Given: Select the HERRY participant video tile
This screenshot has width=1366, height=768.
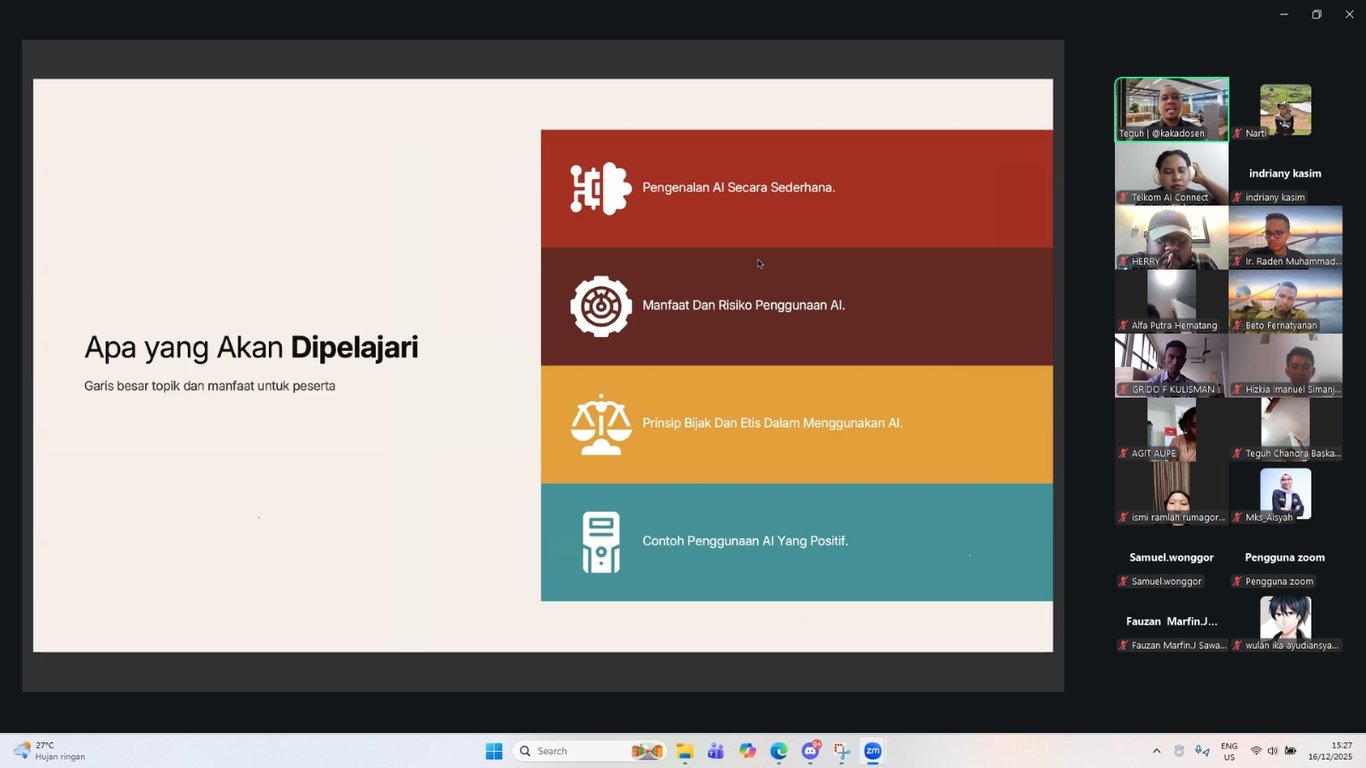Looking at the screenshot, I should tap(1172, 238).
